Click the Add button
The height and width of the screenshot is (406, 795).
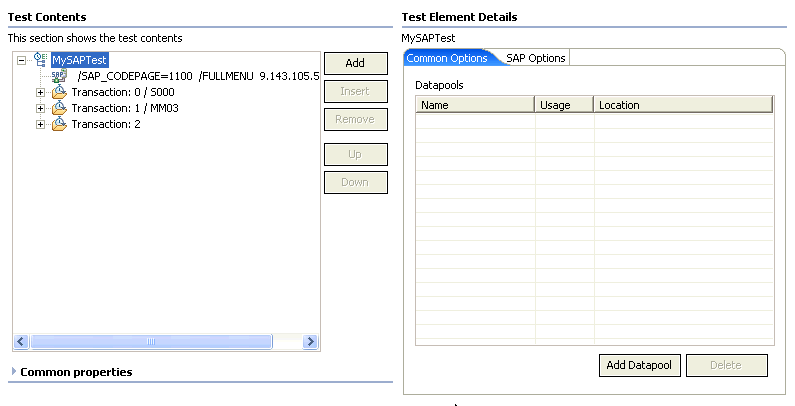tap(356, 63)
